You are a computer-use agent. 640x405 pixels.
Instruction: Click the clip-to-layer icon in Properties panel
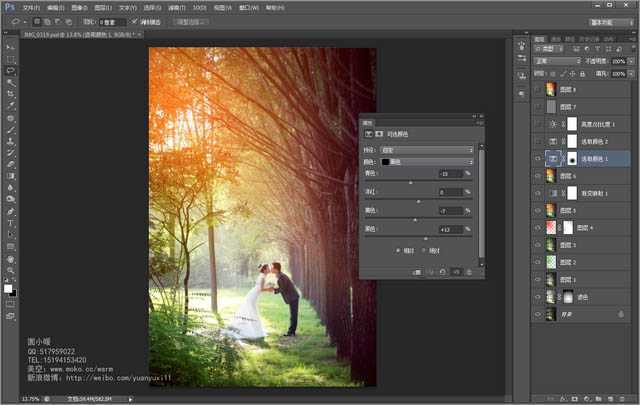pos(417,272)
